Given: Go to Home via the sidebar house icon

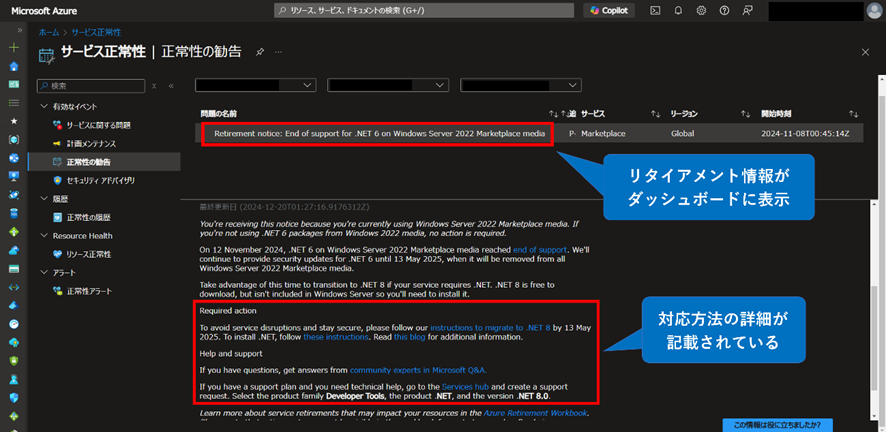Looking at the screenshot, I should click(x=15, y=66).
